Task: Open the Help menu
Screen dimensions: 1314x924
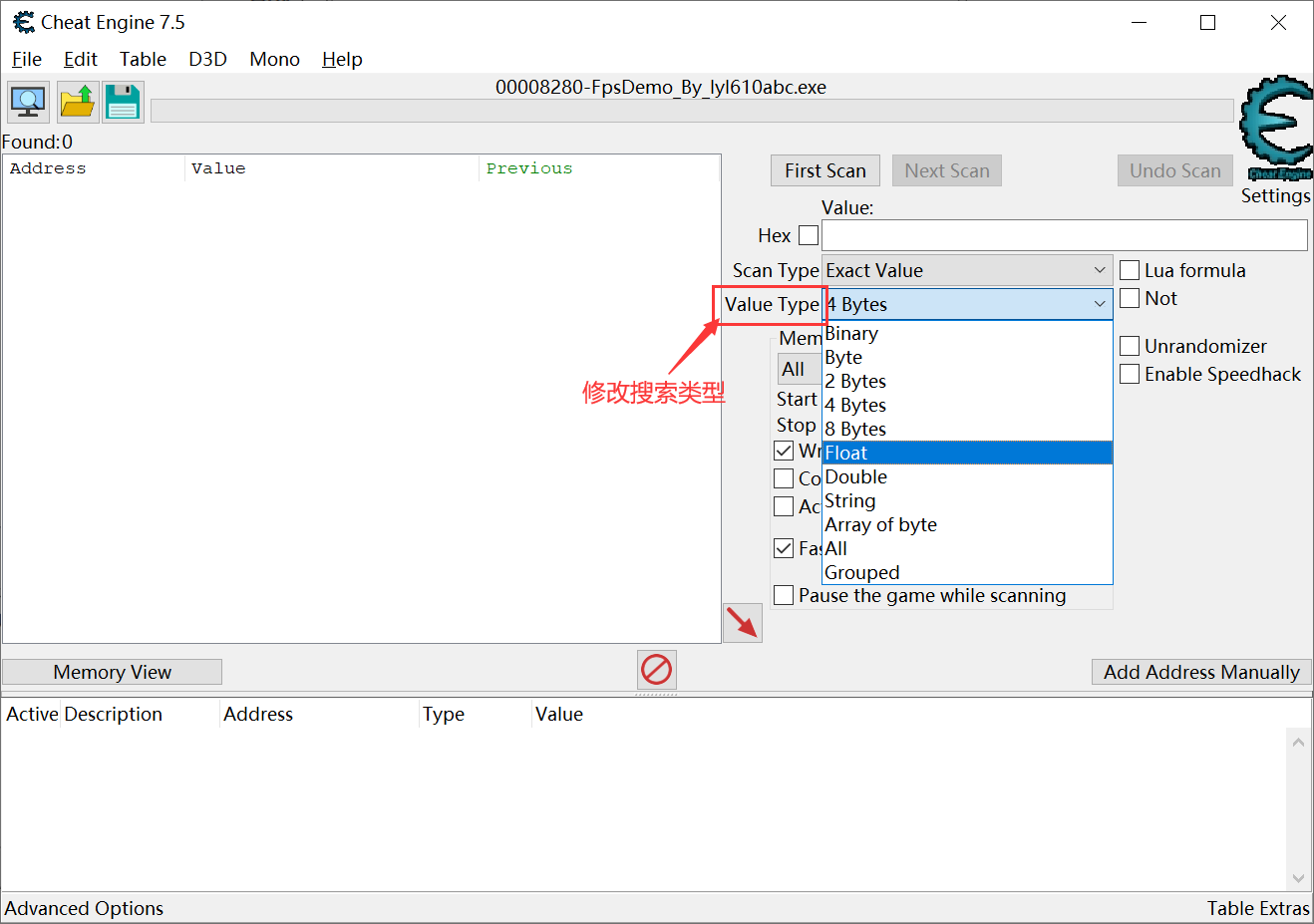Action: 342,59
